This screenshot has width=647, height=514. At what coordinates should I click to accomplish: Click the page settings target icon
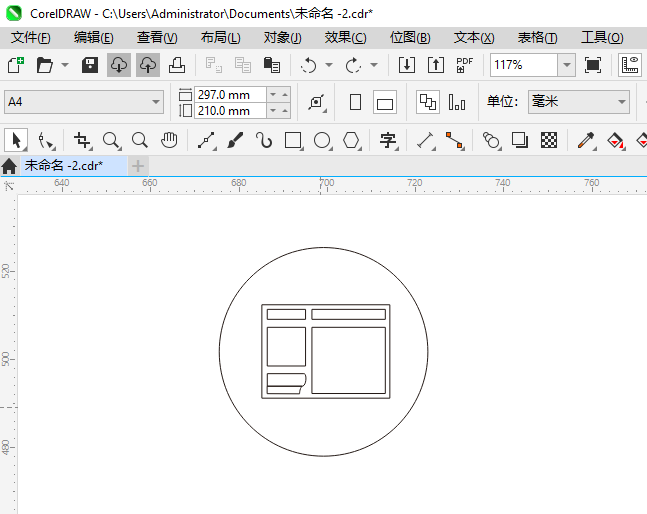316,102
